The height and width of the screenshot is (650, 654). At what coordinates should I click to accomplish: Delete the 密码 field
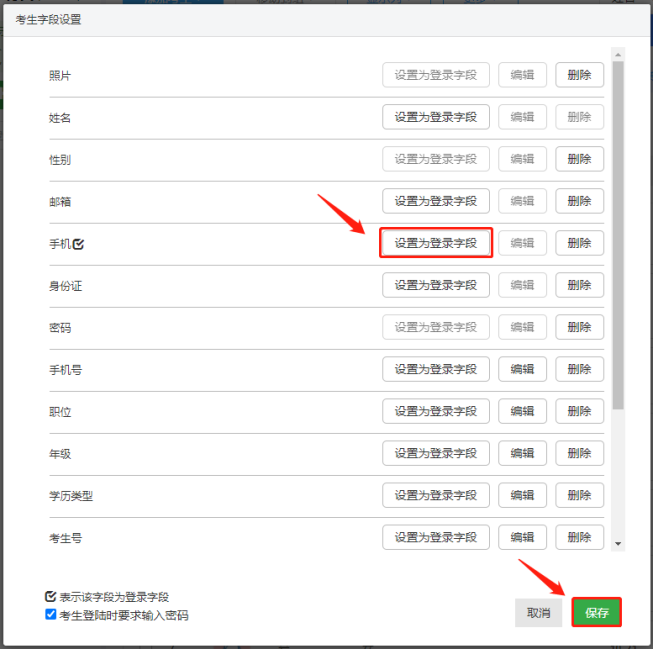coord(579,327)
